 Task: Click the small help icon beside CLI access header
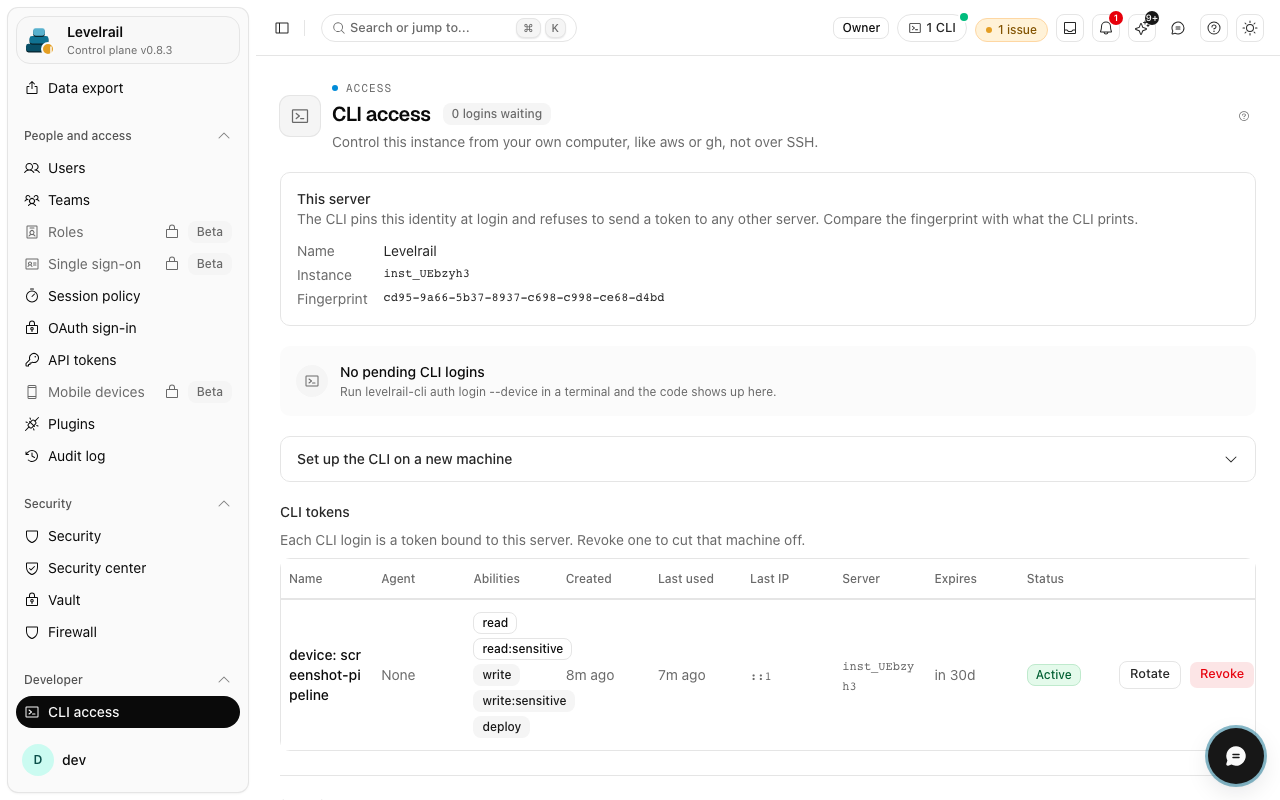click(1244, 116)
